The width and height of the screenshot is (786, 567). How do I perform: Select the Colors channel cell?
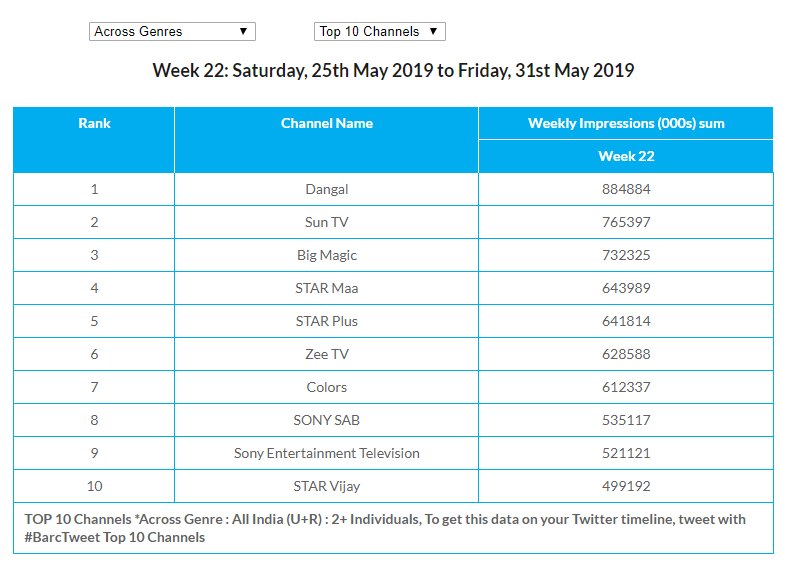(327, 387)
